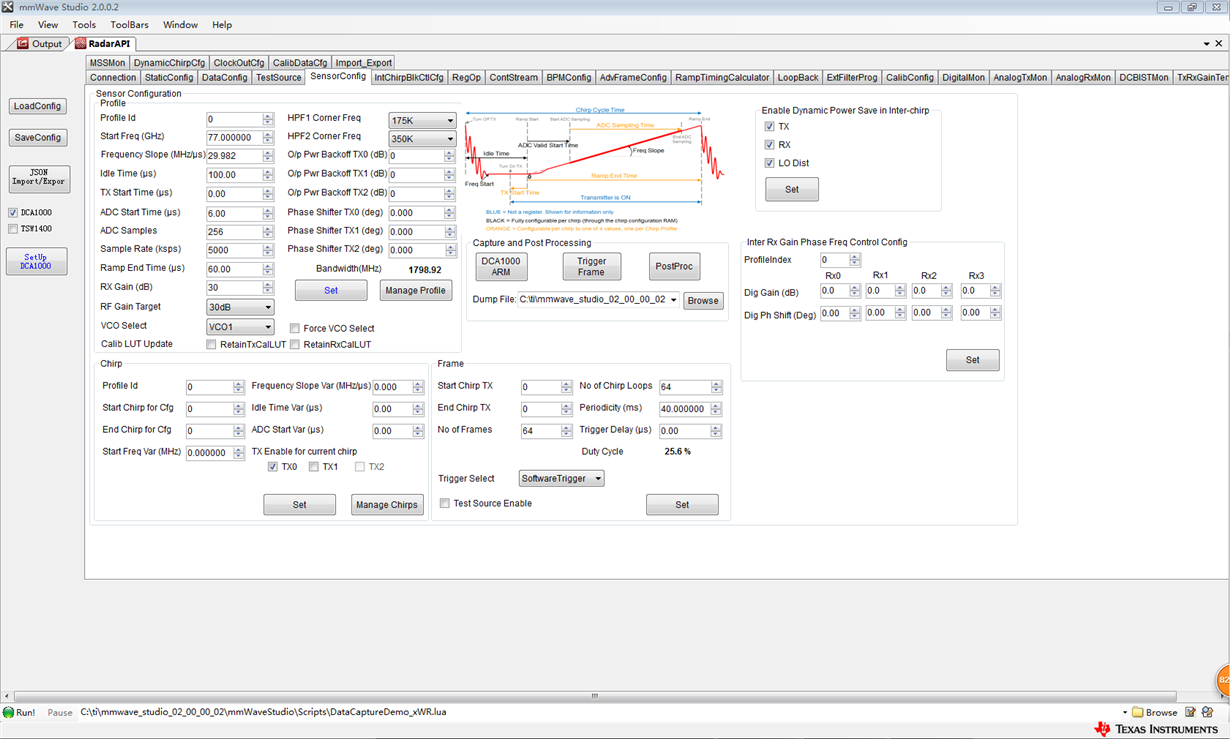Open the VCO Select dropdown
Viewport: 1230px width, 739px height.
pos(240,326)
